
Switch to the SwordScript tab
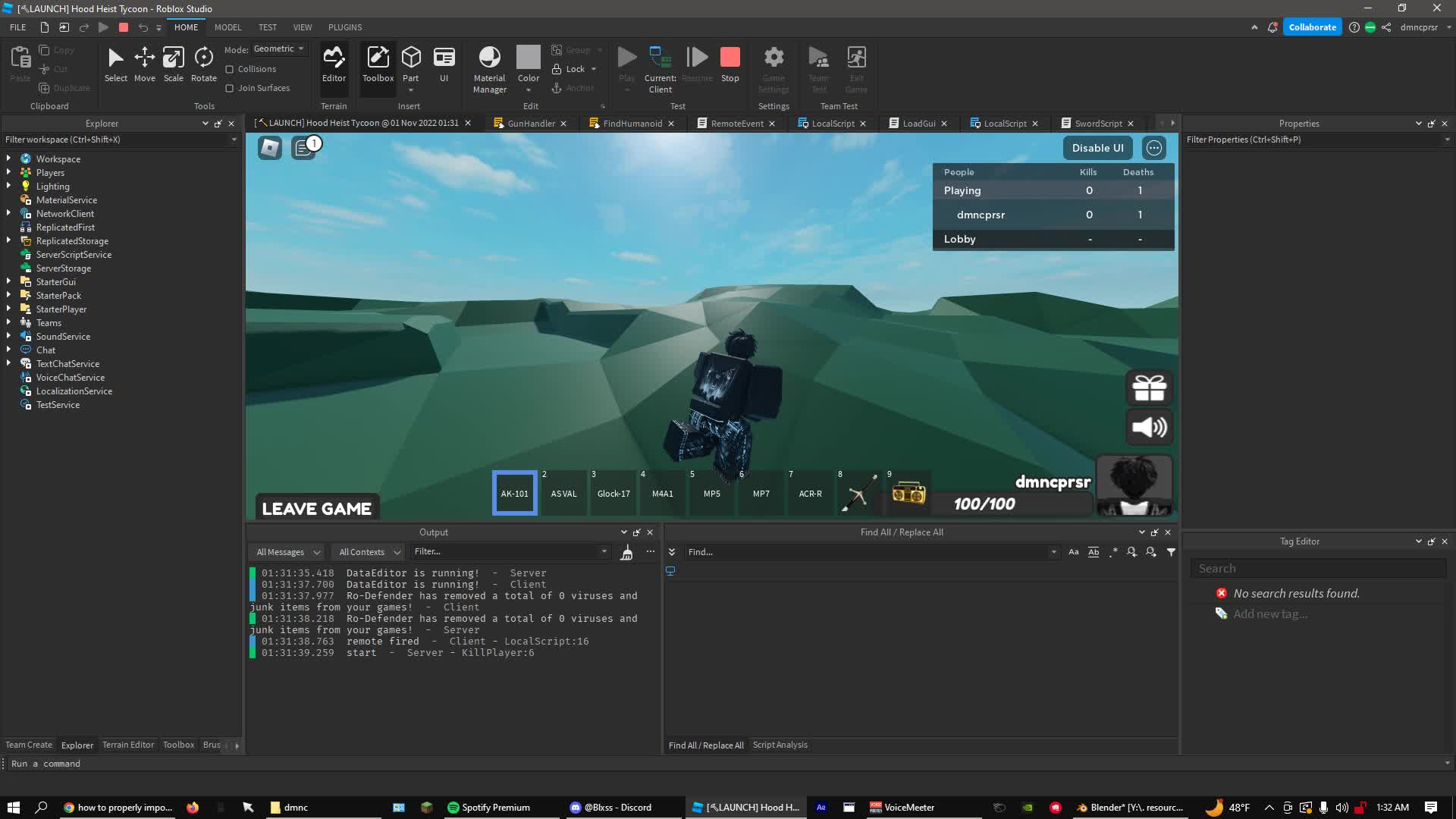coord(1097,124)
